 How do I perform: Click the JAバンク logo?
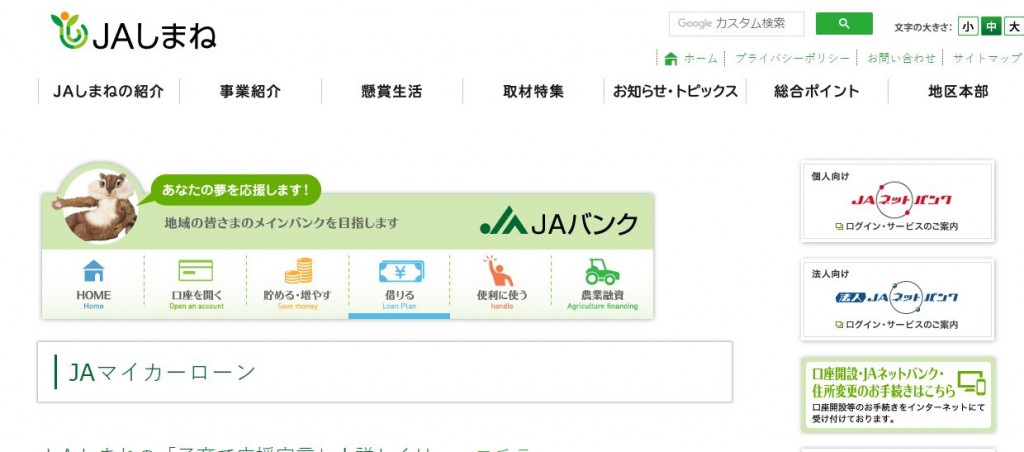558,222
